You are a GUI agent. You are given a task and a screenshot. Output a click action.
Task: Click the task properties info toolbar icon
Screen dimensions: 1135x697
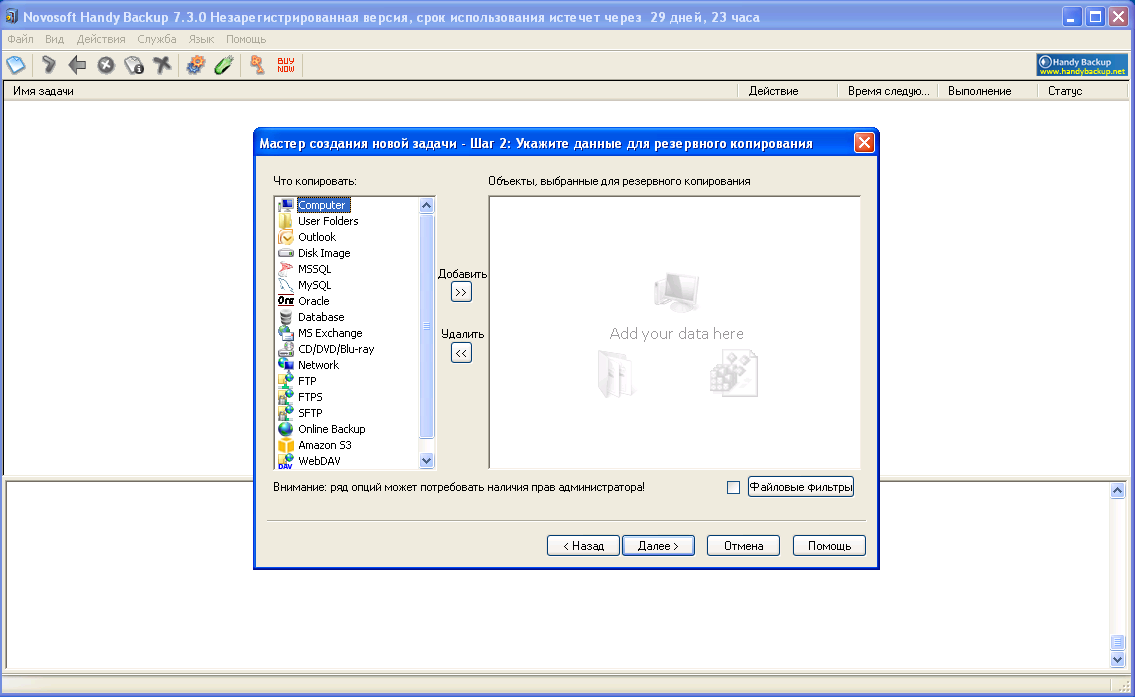[x=134, y=65]
